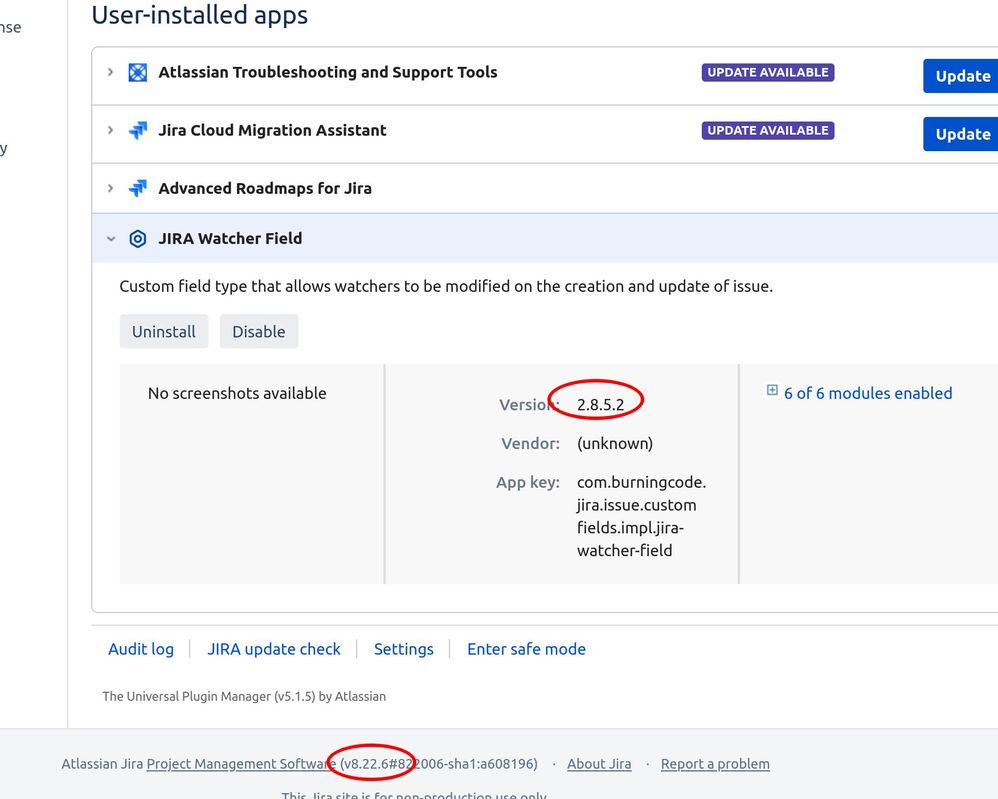The height and width of the screenshot is (799, 998).
Task: Click the JIRA Watcher Field hexagon icon
Action: 137,239
